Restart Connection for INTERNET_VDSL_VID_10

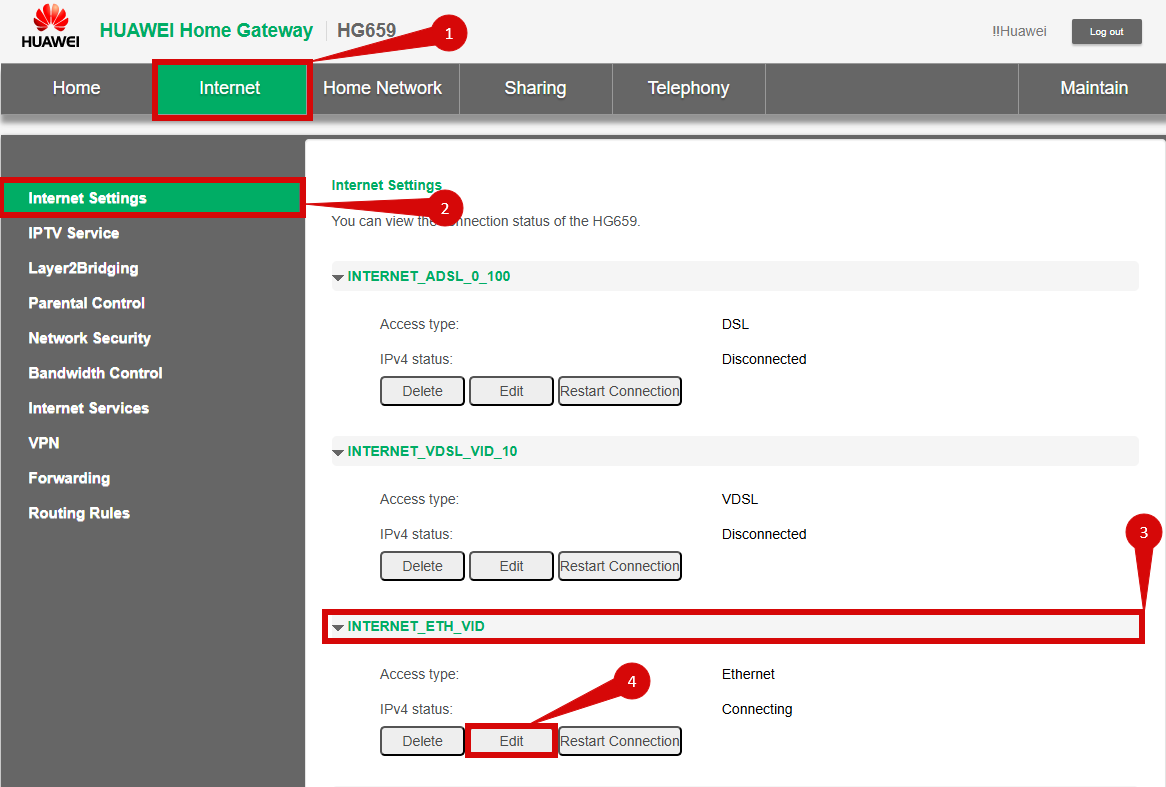tap(619, 566)
